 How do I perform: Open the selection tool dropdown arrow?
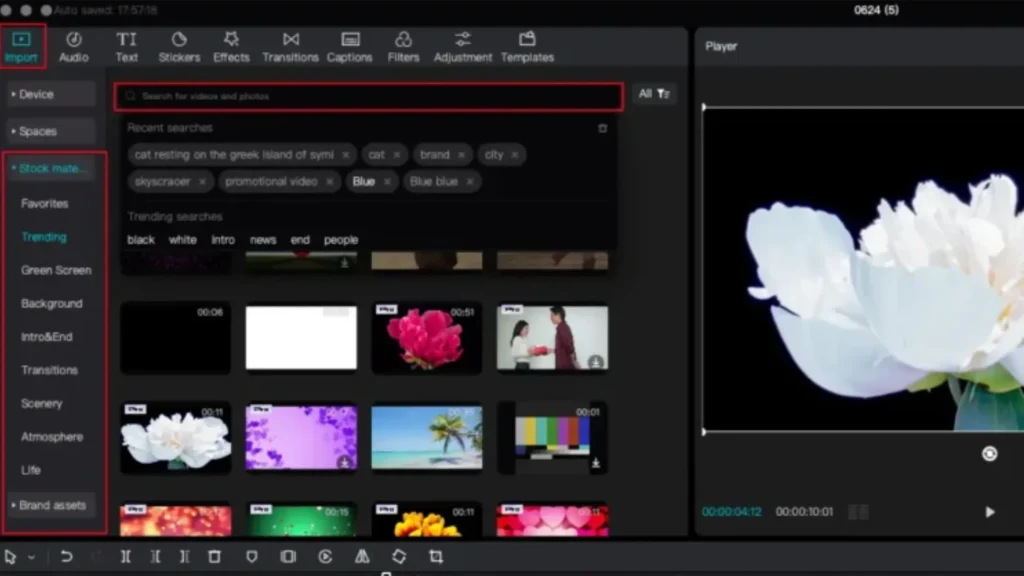tap(31, 558)
